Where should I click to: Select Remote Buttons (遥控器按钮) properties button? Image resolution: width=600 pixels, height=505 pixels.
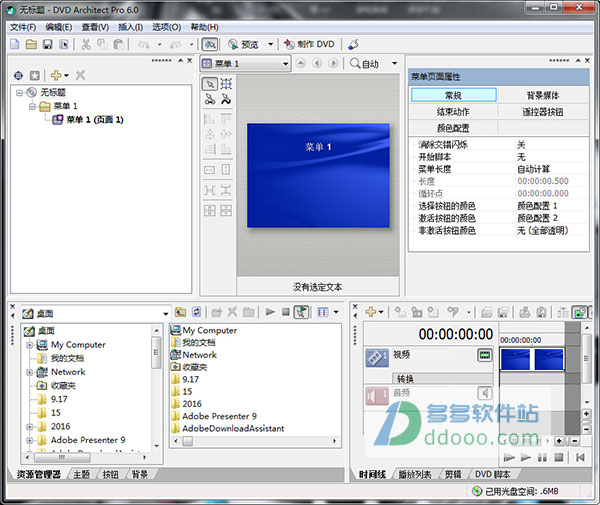point(543,112)
